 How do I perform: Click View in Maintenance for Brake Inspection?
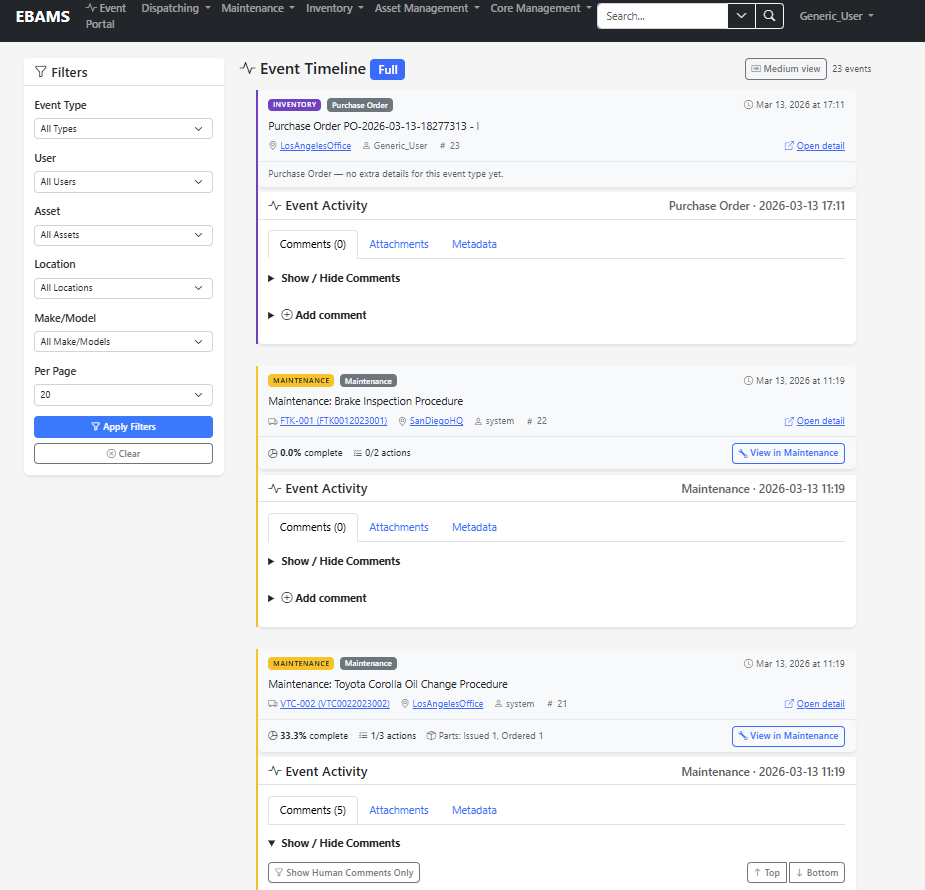pos(788,453)
